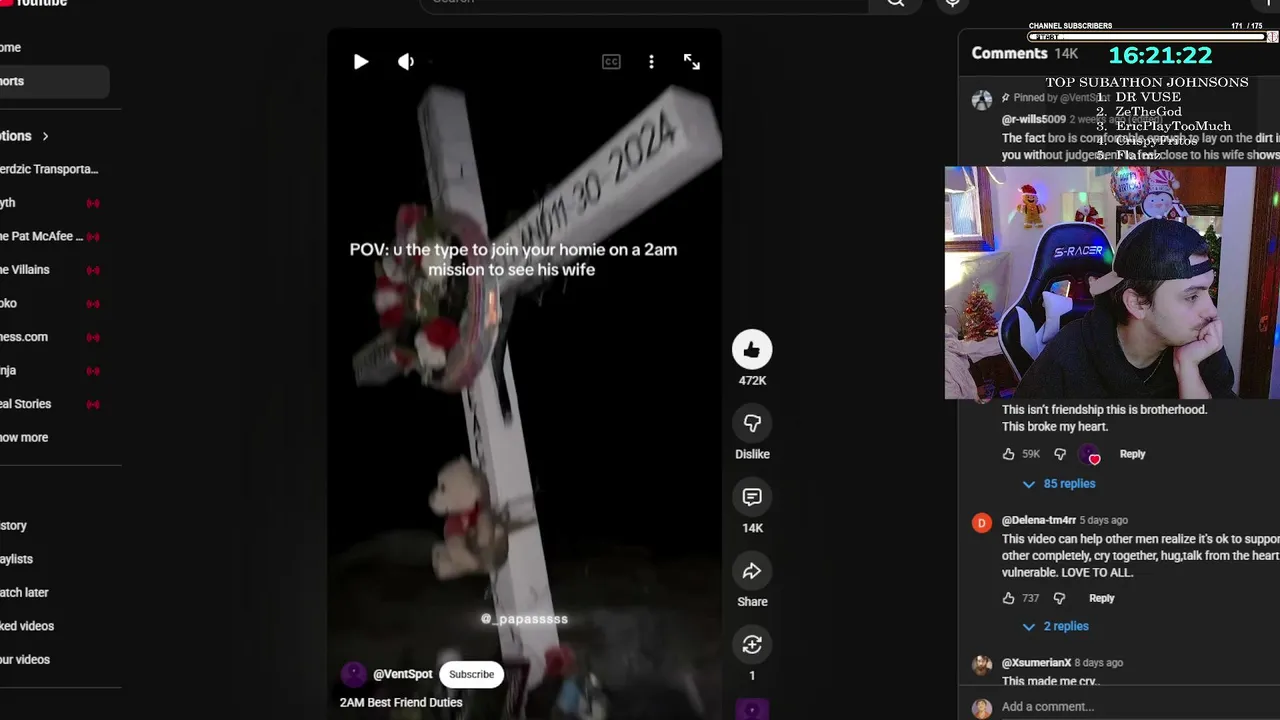Reply to the brotherhood comment
The image size is (1280, 720).
(1132, 454)
